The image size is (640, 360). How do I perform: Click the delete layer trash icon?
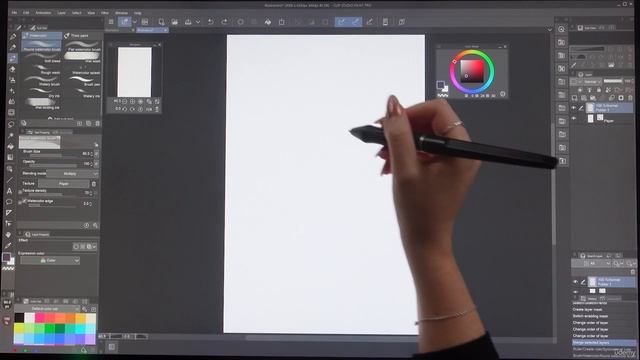tap(630, 98)
